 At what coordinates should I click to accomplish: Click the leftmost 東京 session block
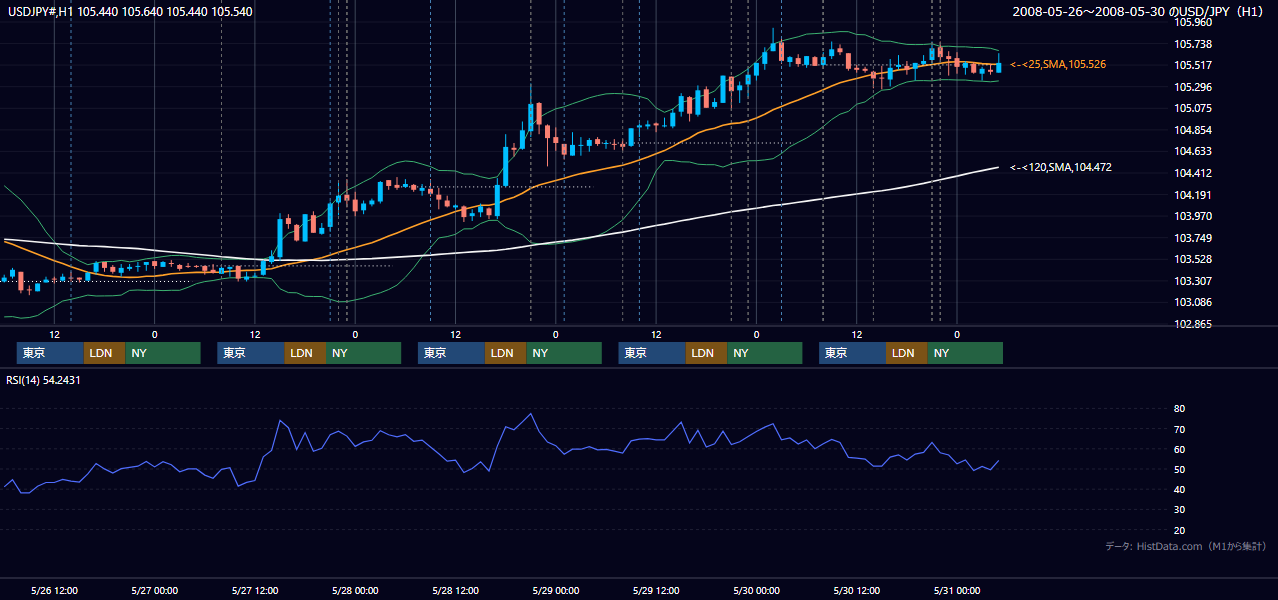(50, 353)
